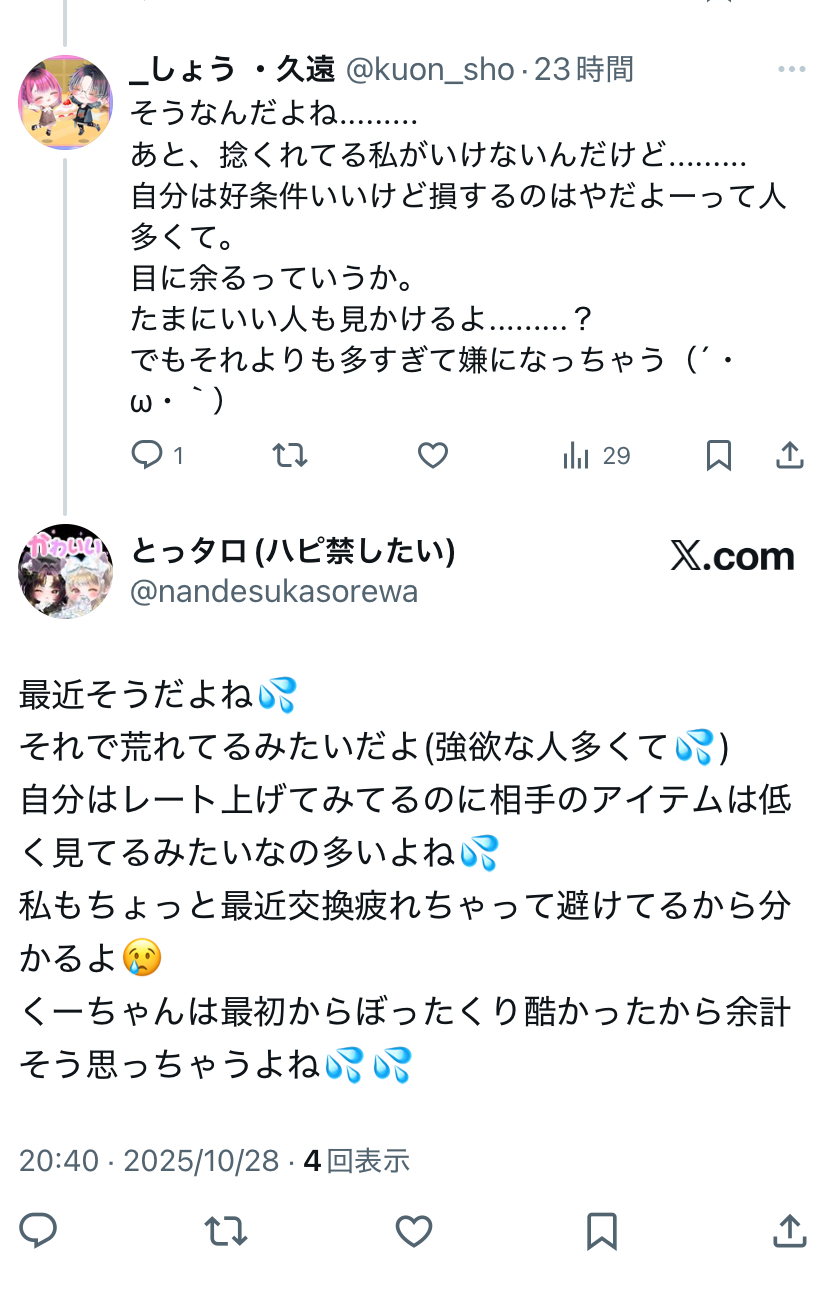Bookmark the main post by とっタロ
This screenshot has height=1310, width=828.
(x=601, y=1230)
